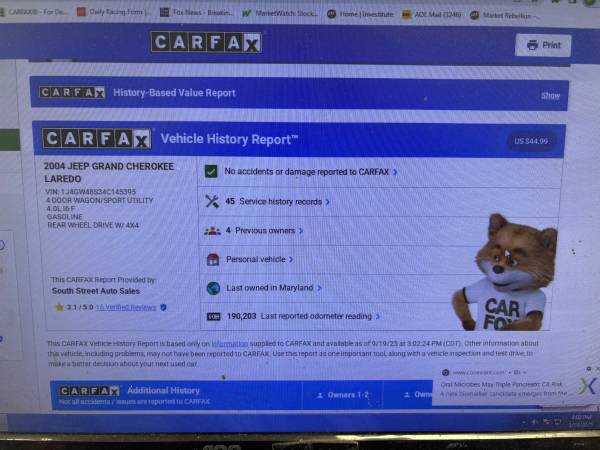Click the Print button
This screenshot has width=600, height=450.
click(543, 46)
